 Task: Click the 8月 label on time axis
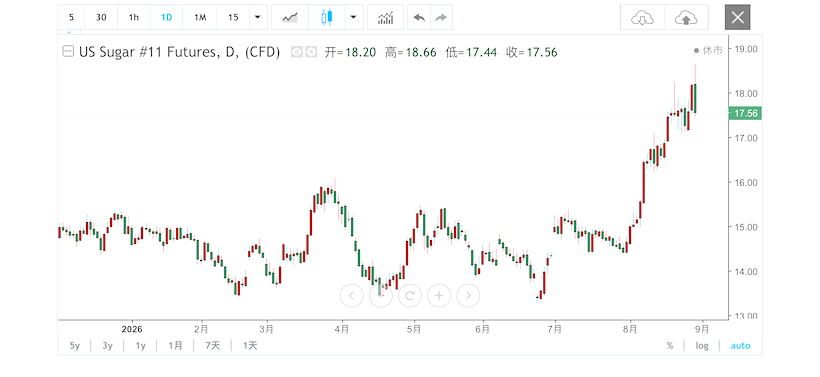pos(630,329)
